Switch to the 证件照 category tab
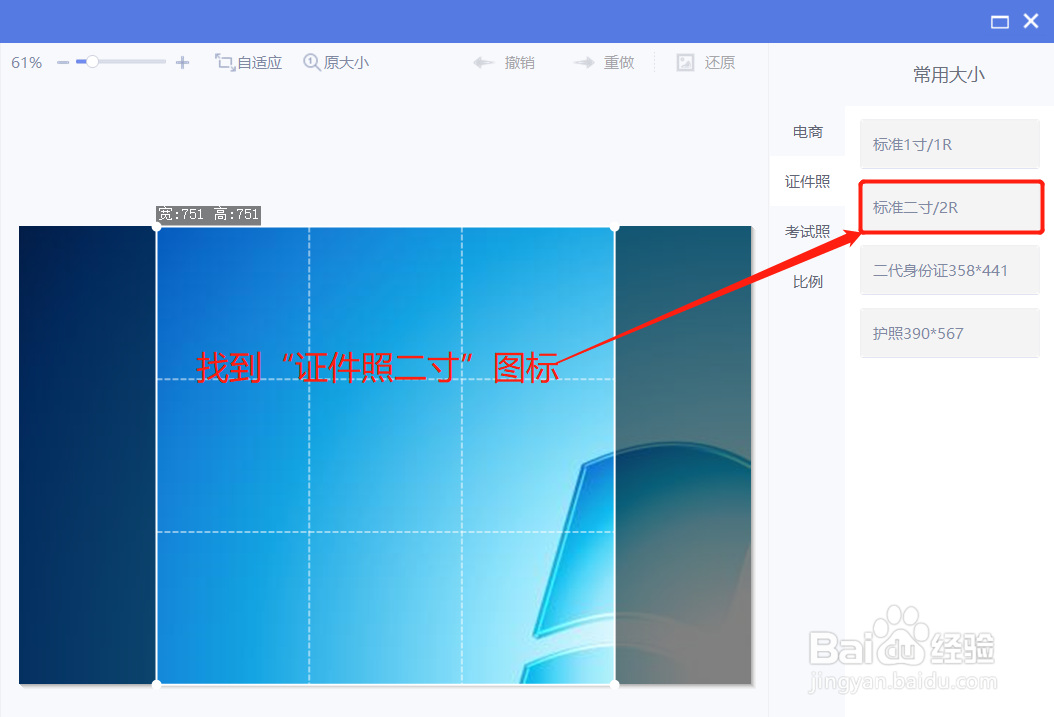1054x717 pixels. tap(808, 181)
